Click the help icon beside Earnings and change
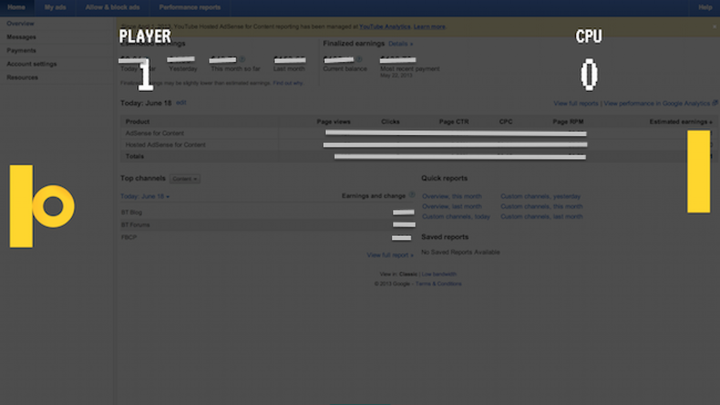The height and width of the screenshot is (405, 720). [x=412, y=196]
